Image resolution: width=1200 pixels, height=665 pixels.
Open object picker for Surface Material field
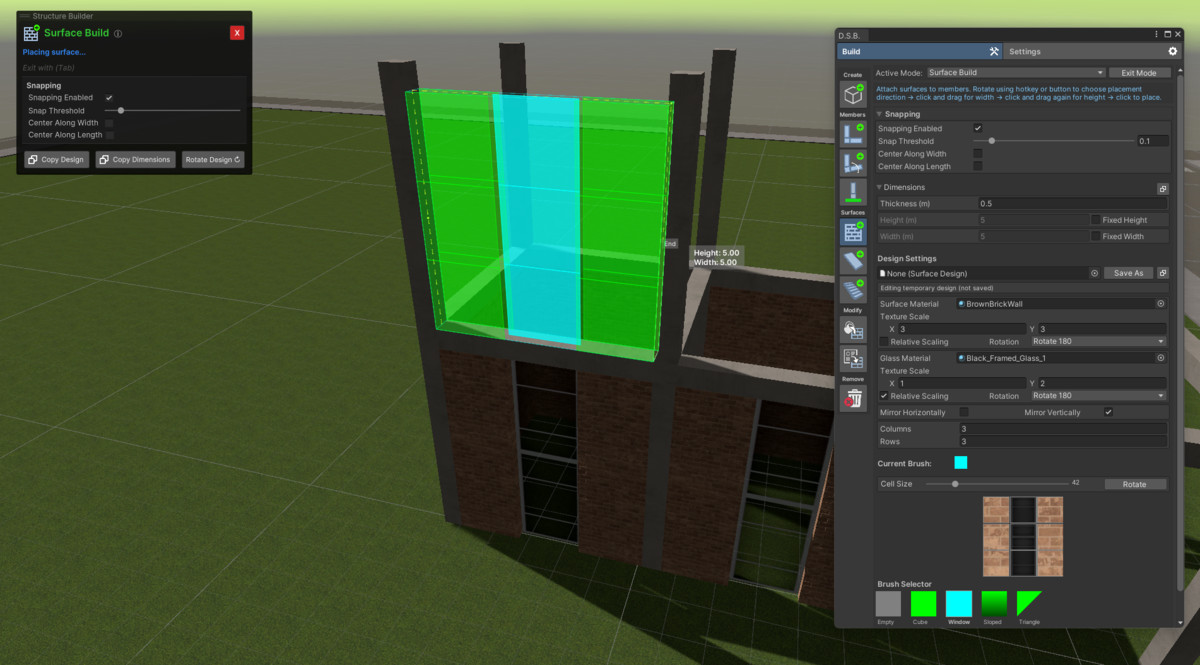click(x=1161, y=303)
